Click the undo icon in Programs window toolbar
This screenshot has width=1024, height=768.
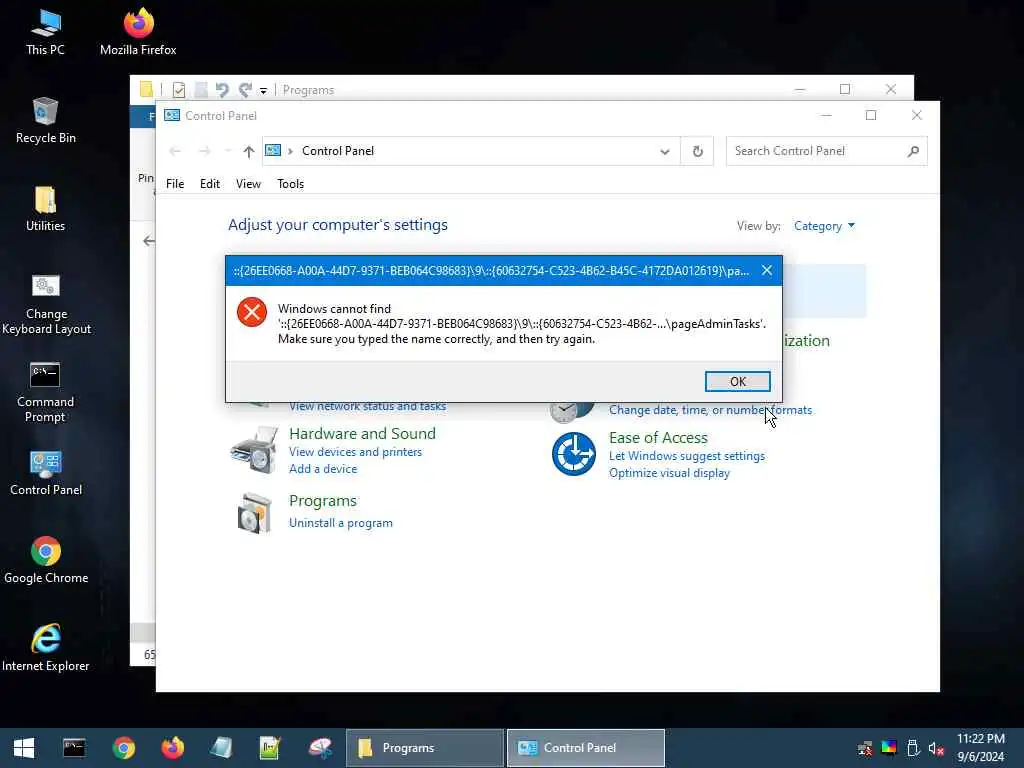point(222,90)
